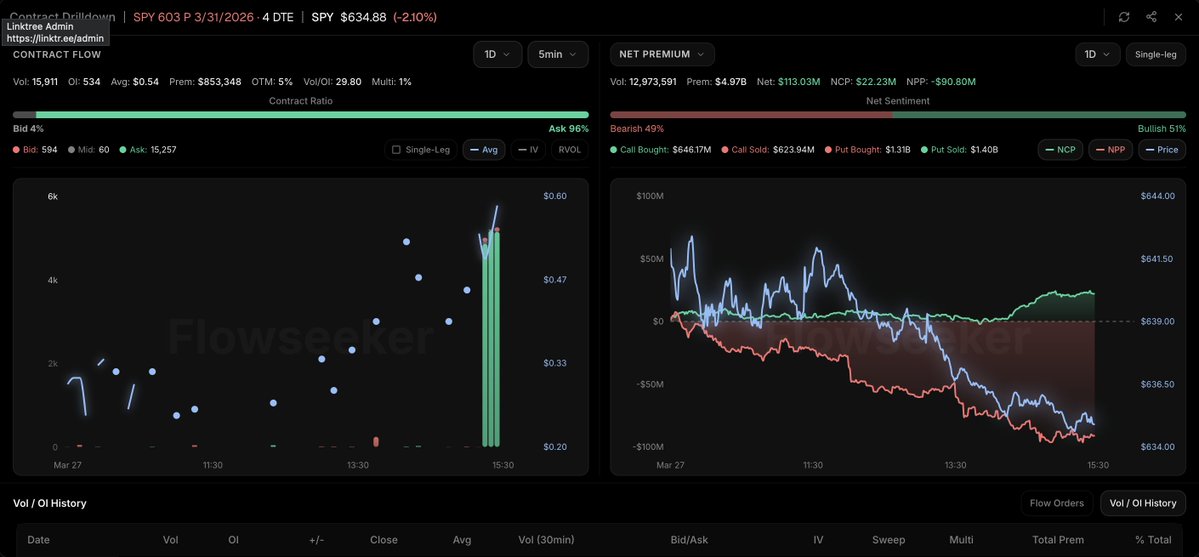
Task: Click the Bid/Ask column header
Action: (689, 540)
